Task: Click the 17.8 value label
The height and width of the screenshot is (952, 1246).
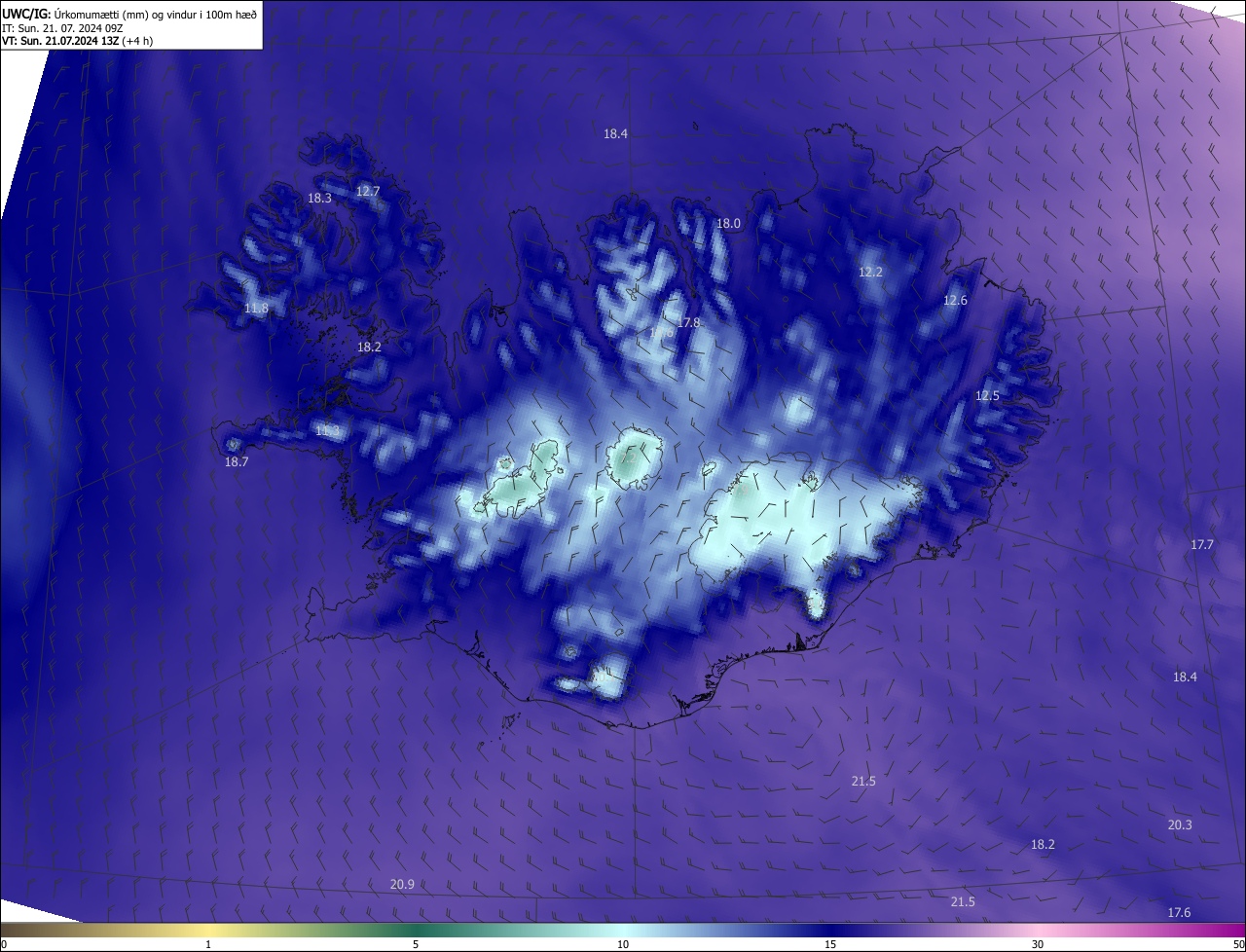Action: (x=688, y=322)
